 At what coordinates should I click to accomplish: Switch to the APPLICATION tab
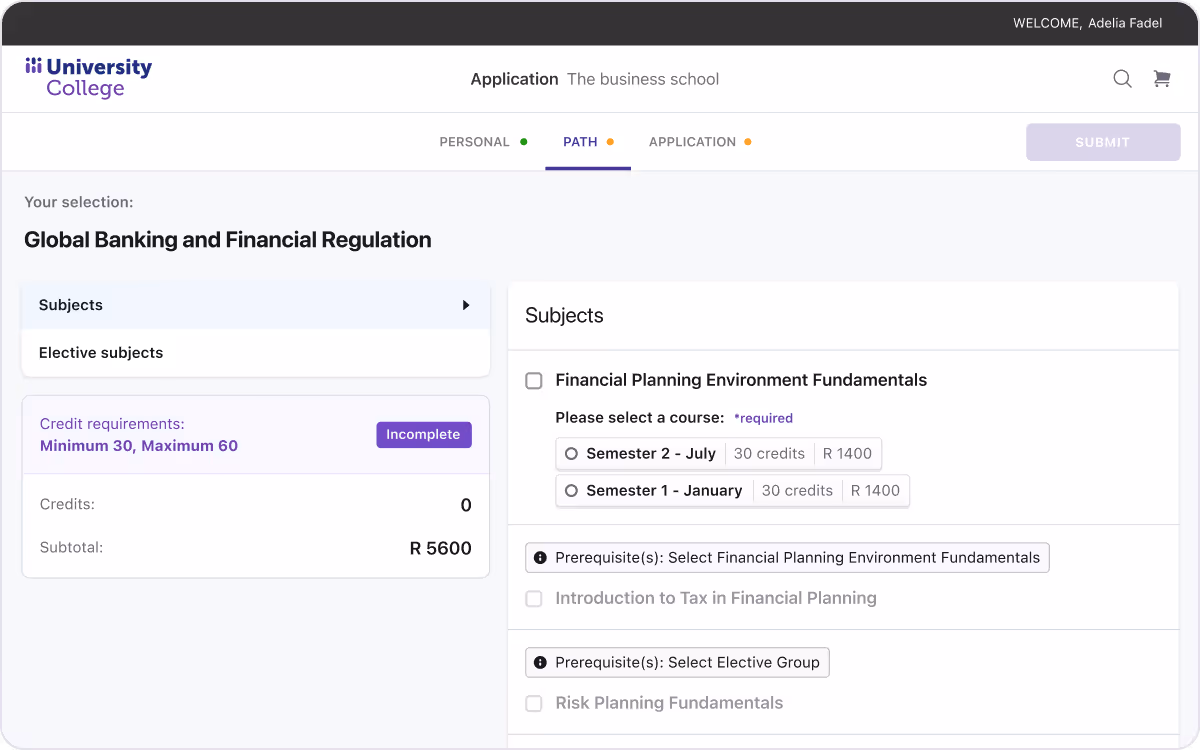click(691, 141)
